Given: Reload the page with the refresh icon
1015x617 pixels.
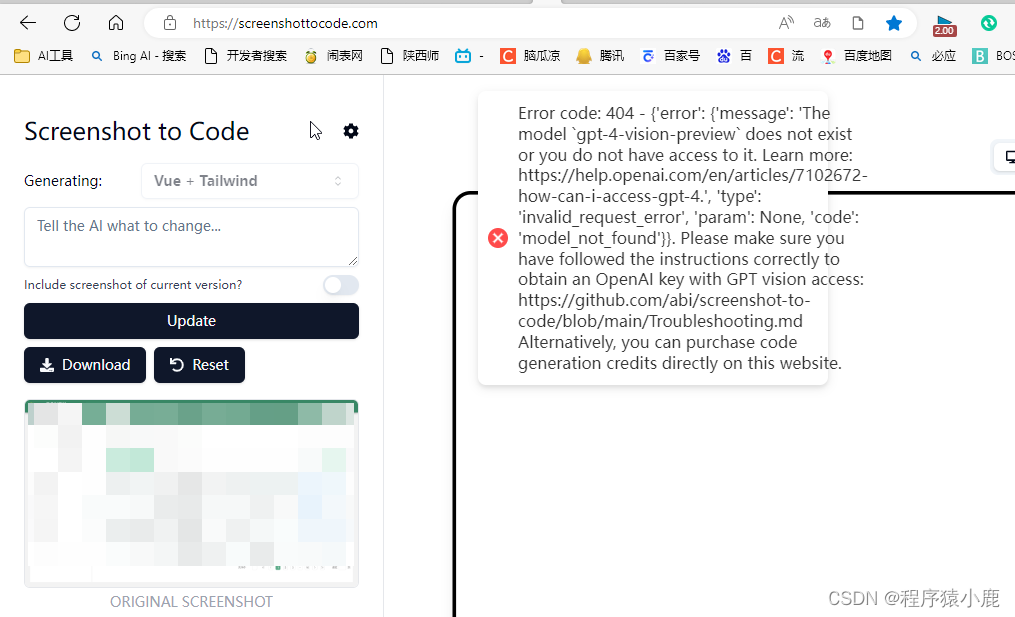Looking at the screenshot, I should tap(72, 23).
